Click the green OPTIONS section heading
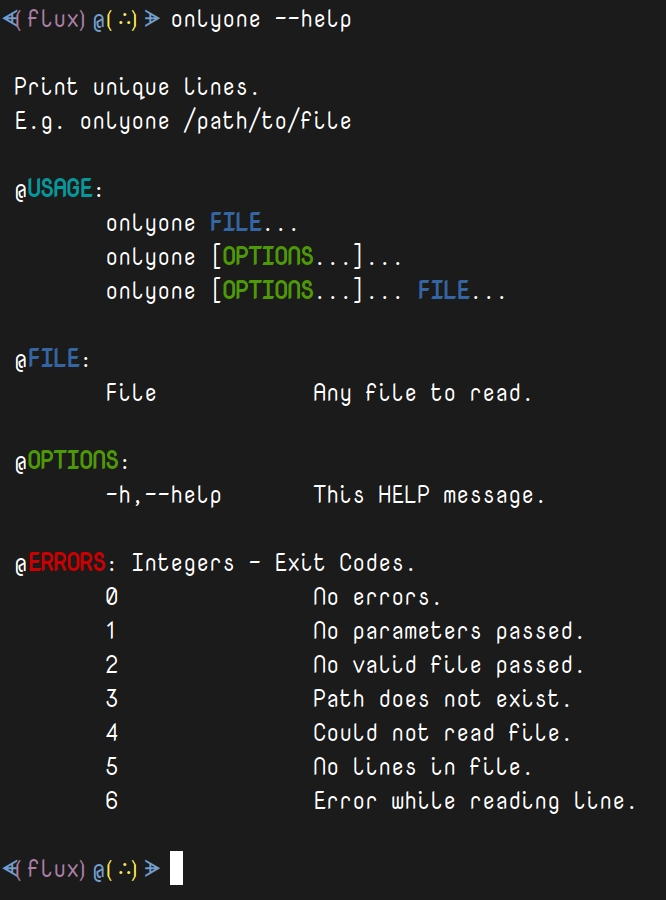Screen dimensions: 666x900 73,461
